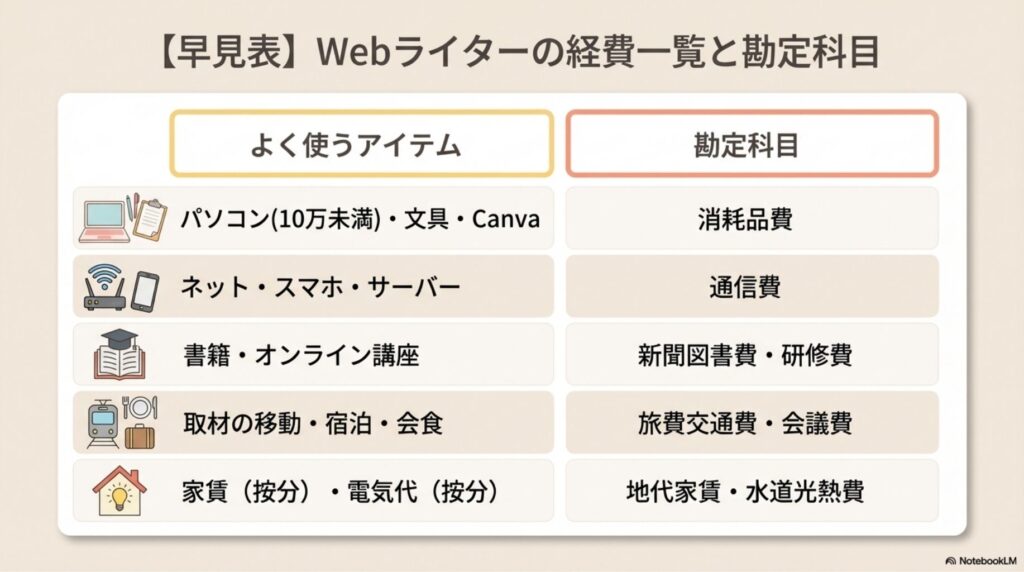The width and height of the screenshot is (1024, 572).
Task: Select the よく使うアイテム column header
Action: click(361, 144)
